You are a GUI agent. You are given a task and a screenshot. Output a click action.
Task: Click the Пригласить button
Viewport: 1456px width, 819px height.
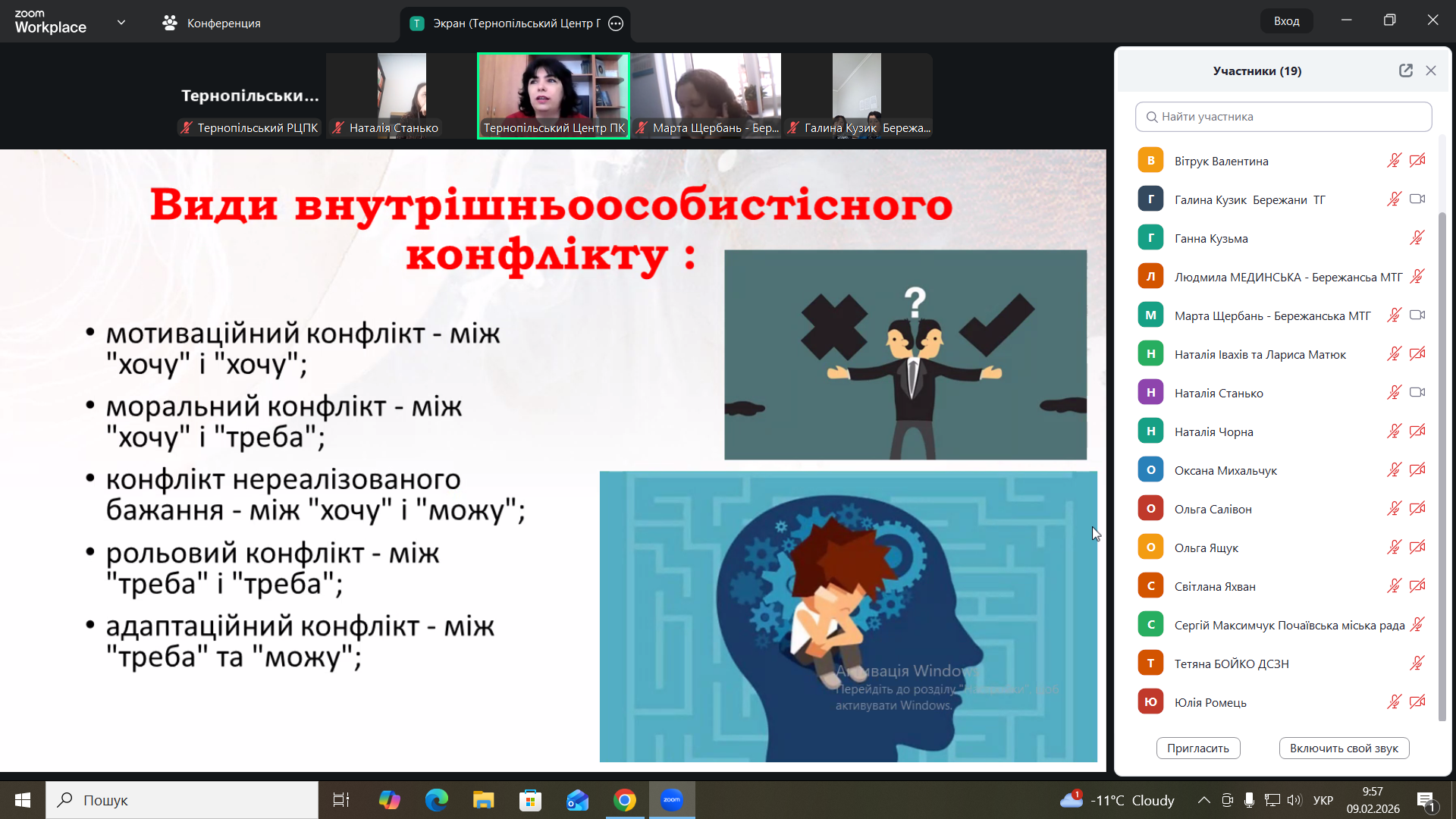click(1197, 748)
